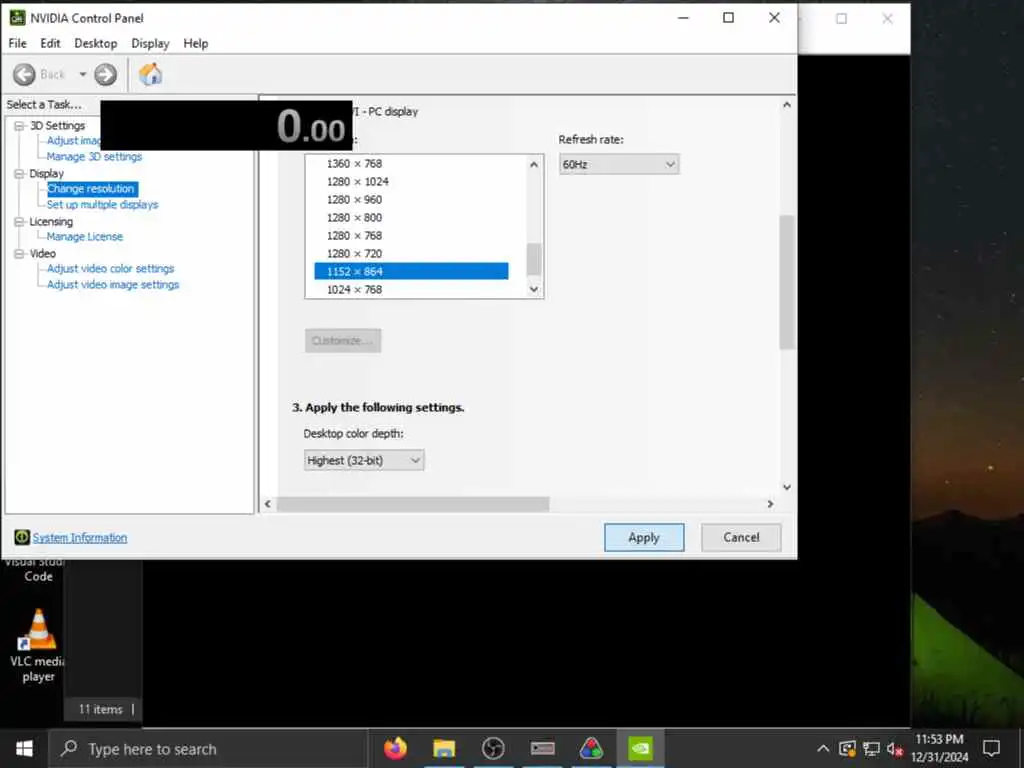Select resolution 1280 × 960

click(411, 200)
